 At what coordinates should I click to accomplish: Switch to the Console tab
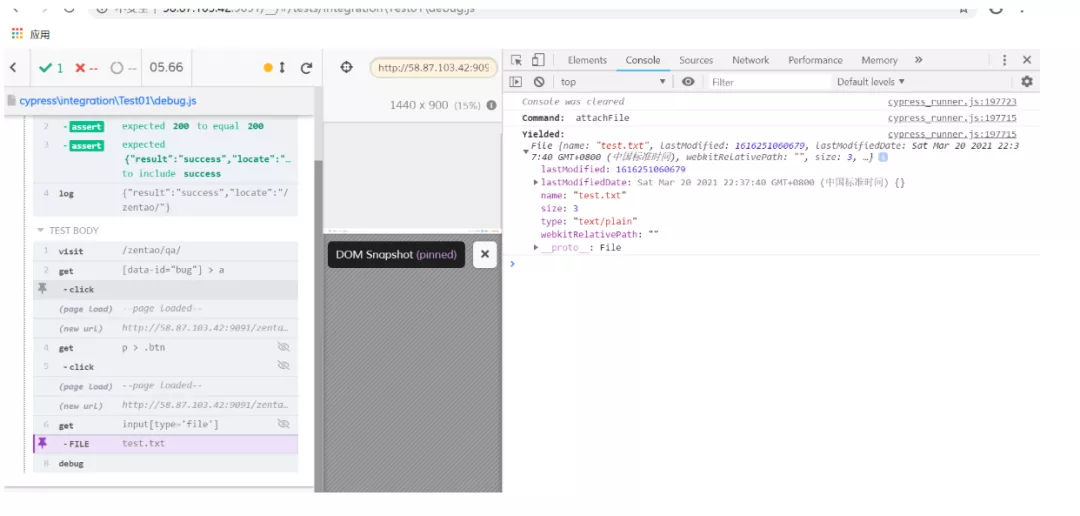[643, 60]
